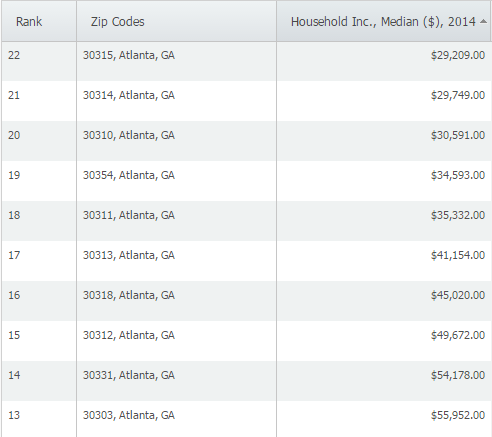Select 30312, Atlanta, GA zip entry

click(129, 335)
